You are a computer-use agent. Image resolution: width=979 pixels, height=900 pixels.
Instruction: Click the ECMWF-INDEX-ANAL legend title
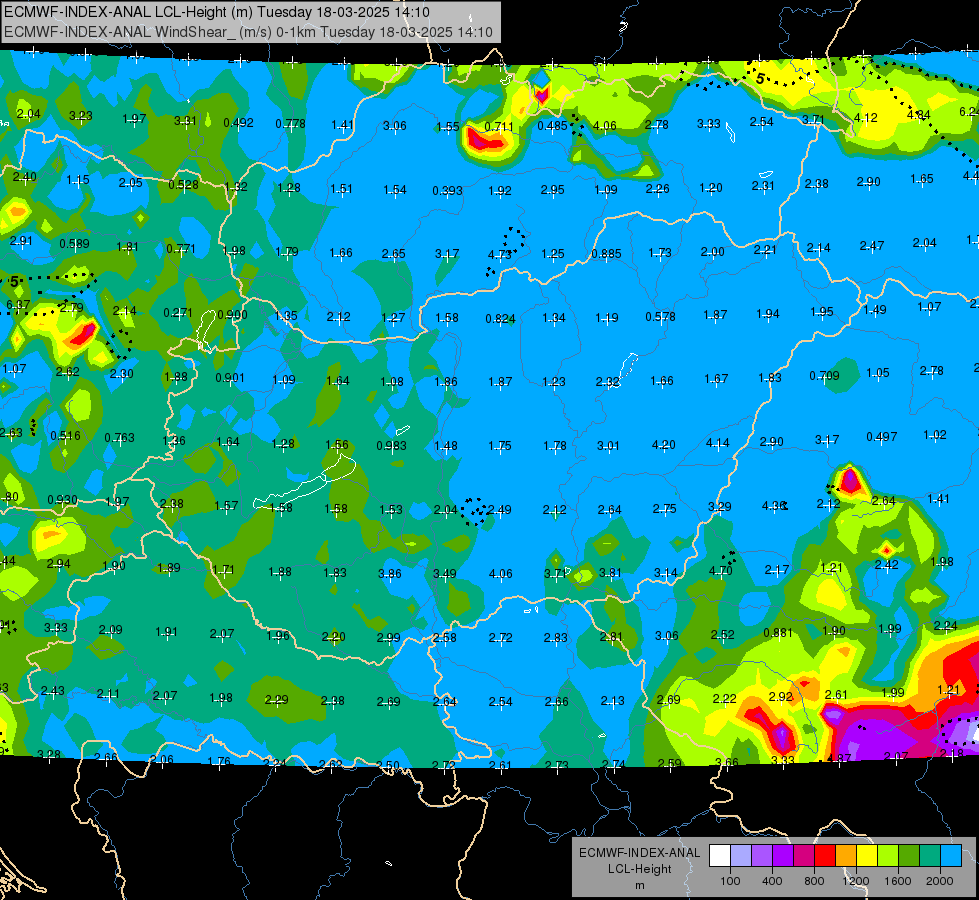[639, 853]
